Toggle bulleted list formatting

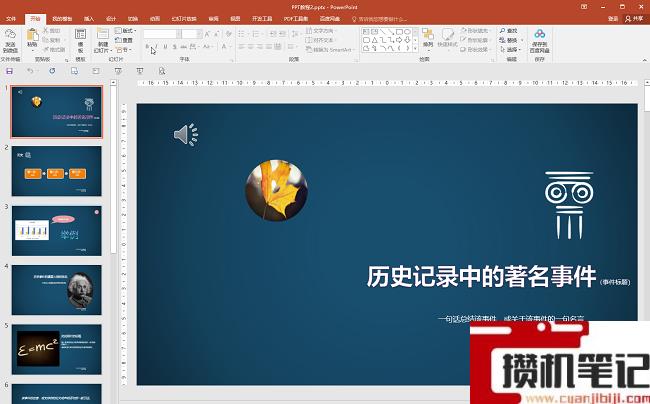[242, 34]
